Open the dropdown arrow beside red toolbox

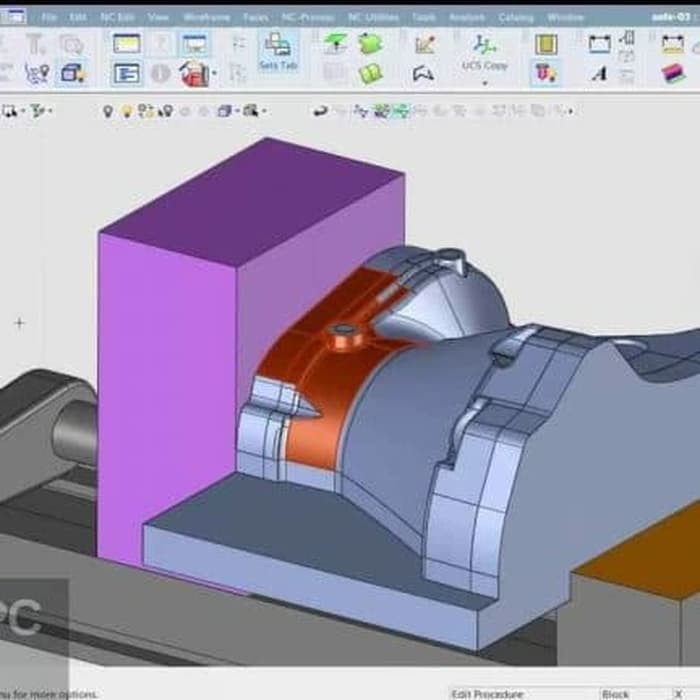[213, 73]
